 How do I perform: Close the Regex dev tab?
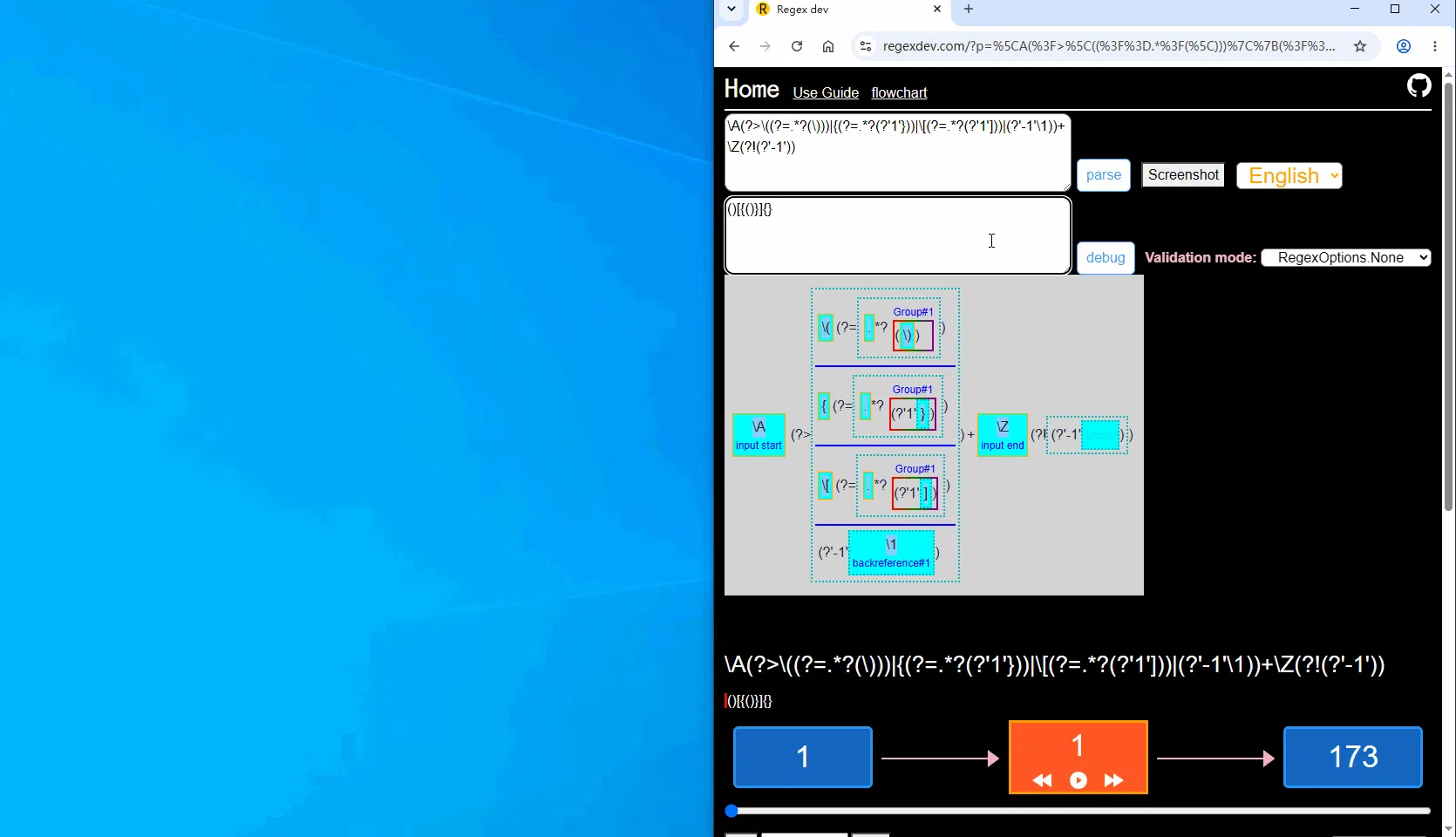pyautogui.click(x=937, y=9)
